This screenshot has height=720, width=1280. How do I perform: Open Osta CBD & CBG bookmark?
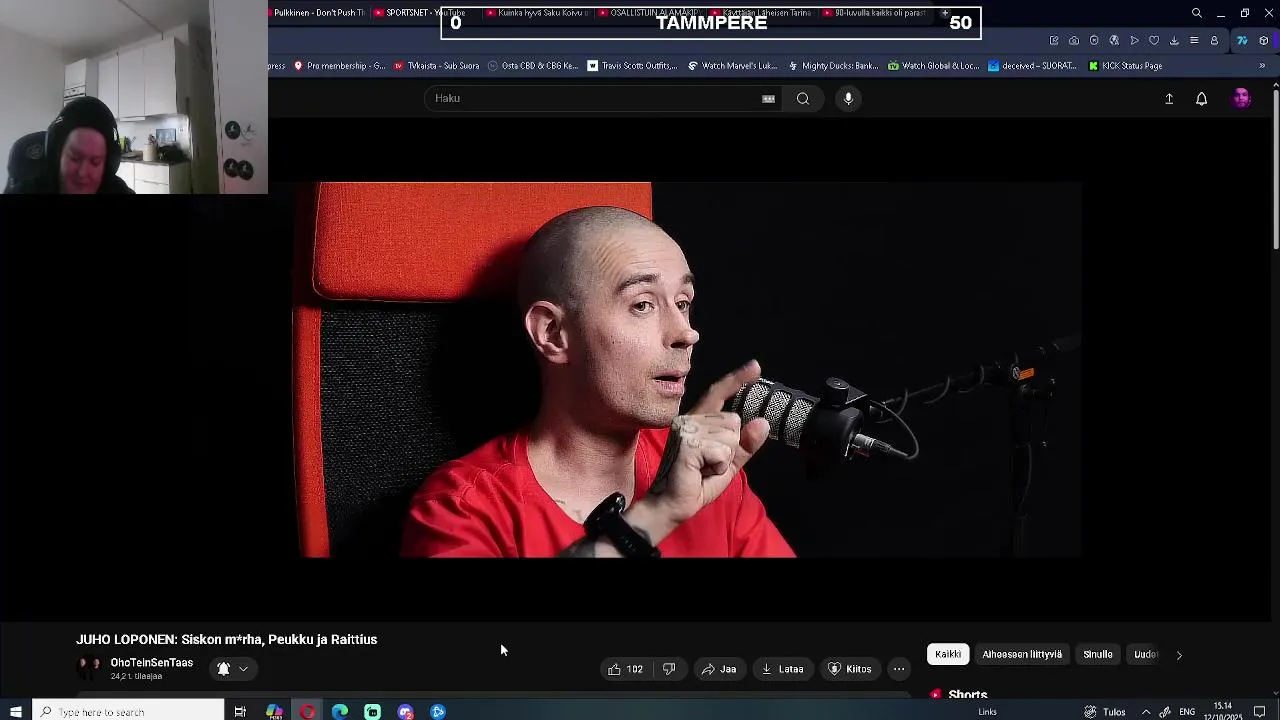point(533,66)
